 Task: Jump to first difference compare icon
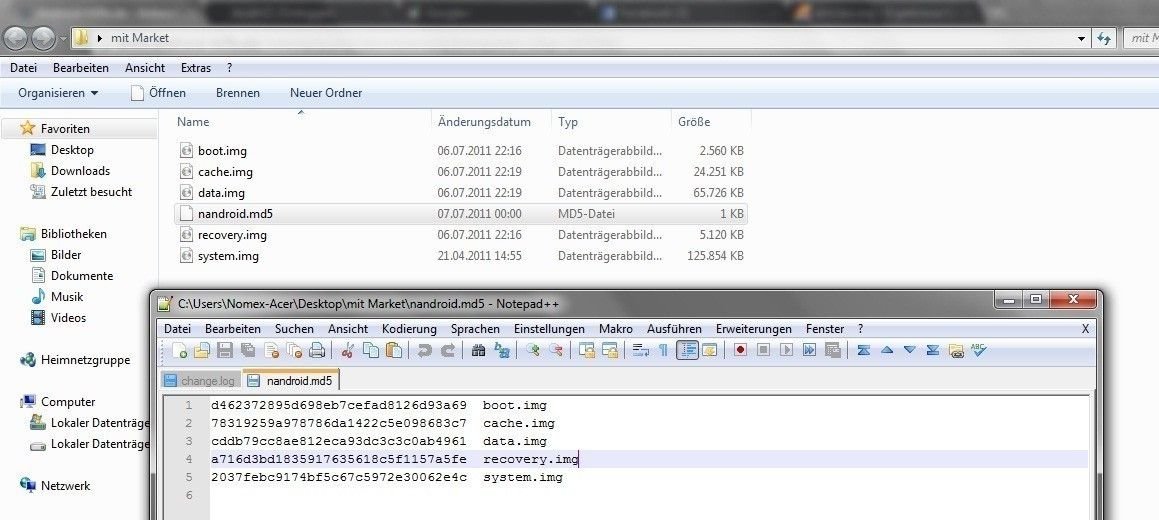(863, 350)
